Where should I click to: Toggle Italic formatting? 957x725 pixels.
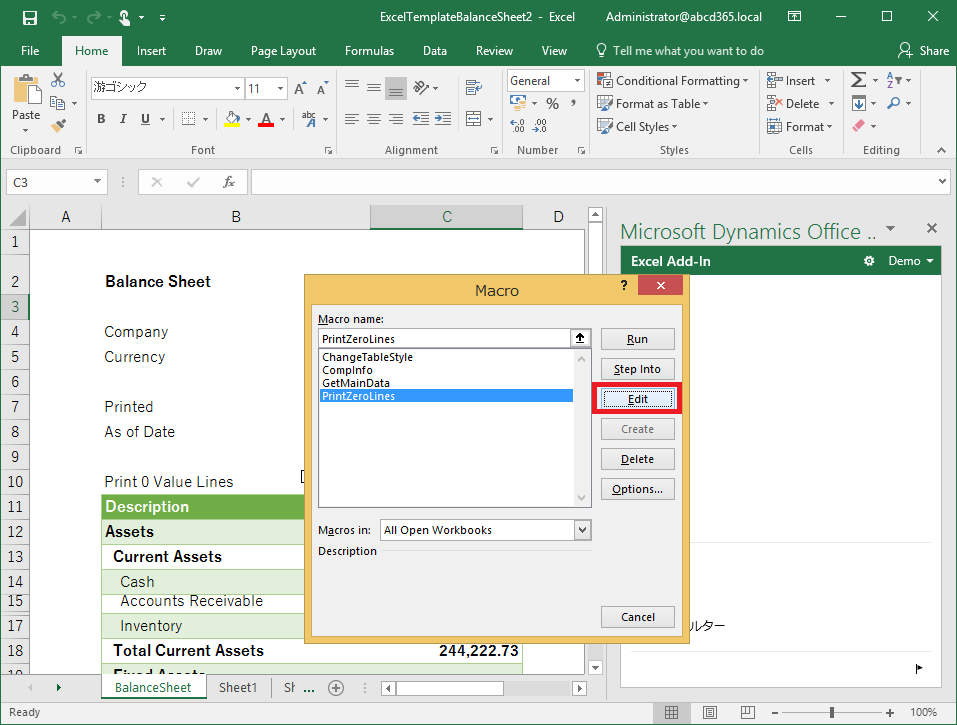pyautogui.click(x=123, y=119)
